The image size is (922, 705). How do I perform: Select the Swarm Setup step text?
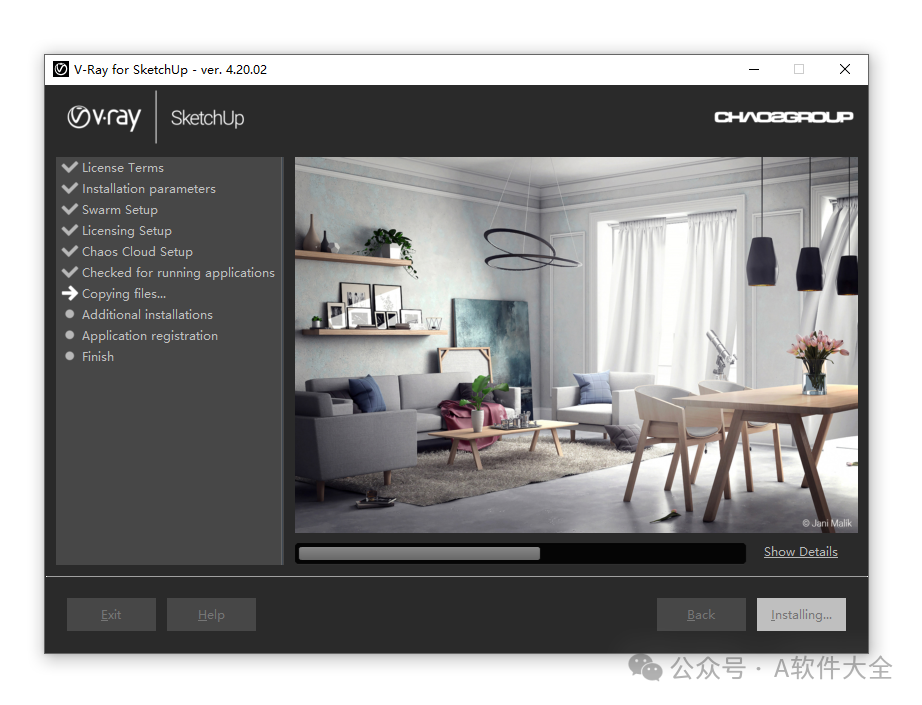120,210
